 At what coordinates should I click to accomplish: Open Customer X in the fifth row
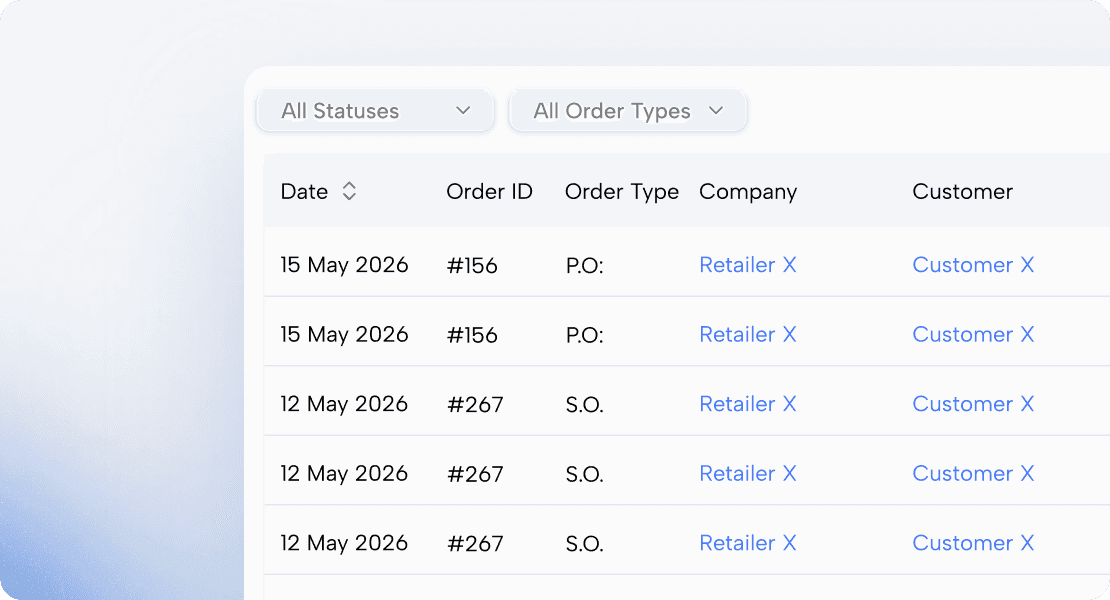coord(972,543)
